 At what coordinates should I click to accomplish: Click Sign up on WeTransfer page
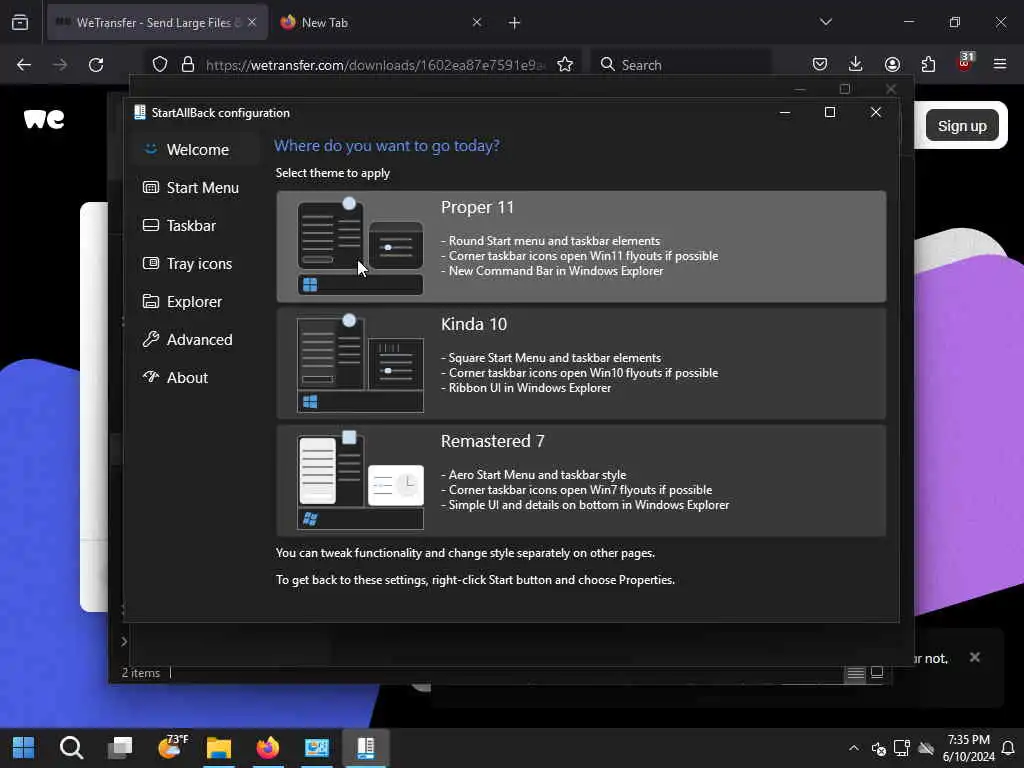[962, 126]
